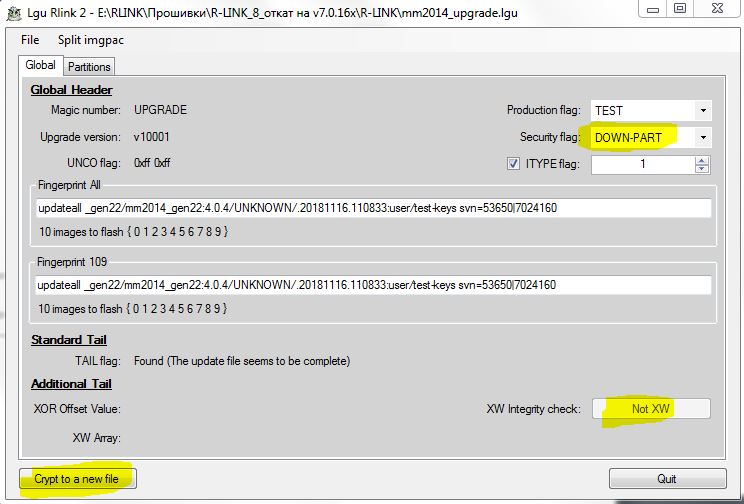This screenshot has height=504, width=744.
Task: Switch to the Global tab
Action: 40,65
